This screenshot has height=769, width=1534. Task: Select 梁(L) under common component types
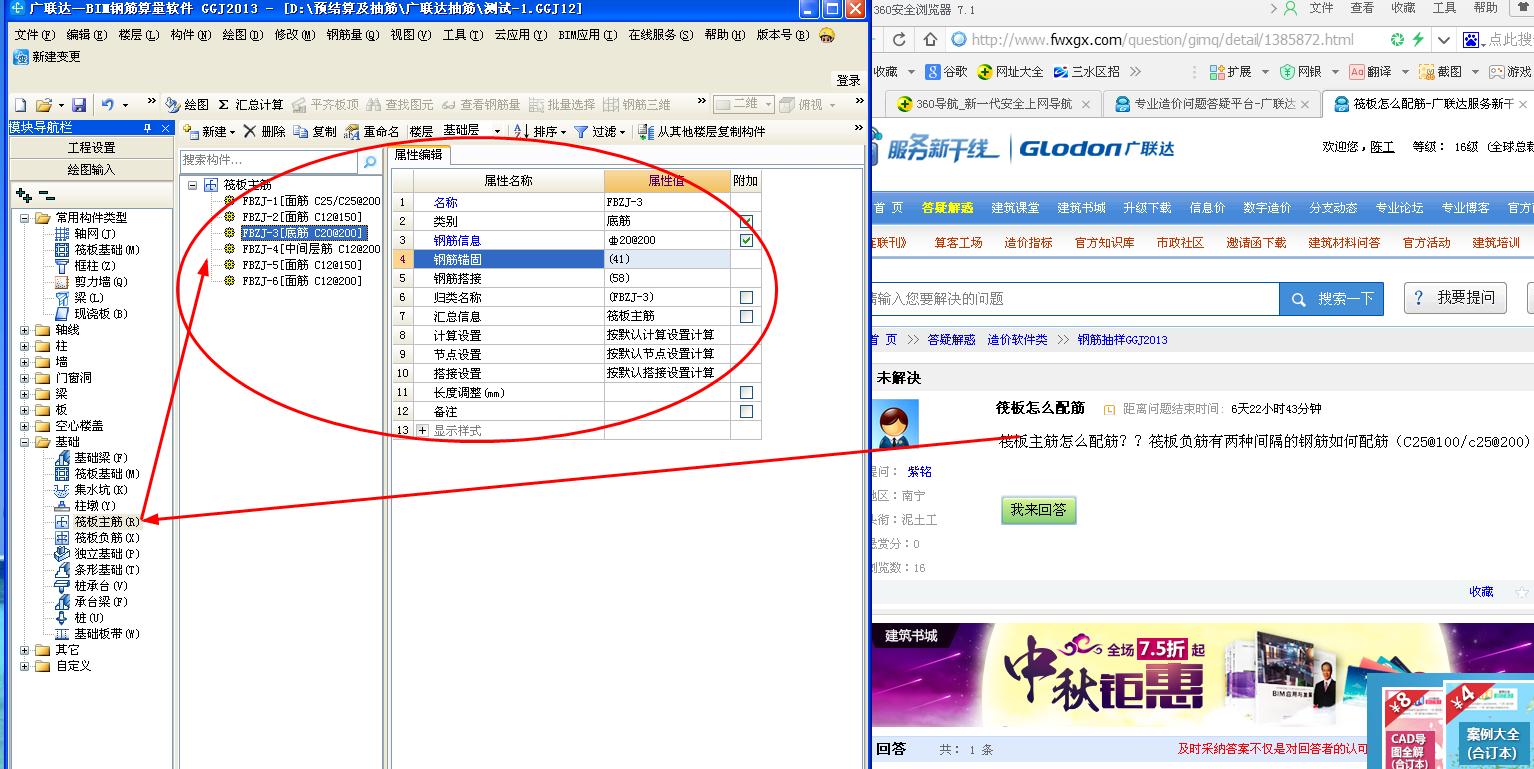point(80,298)
